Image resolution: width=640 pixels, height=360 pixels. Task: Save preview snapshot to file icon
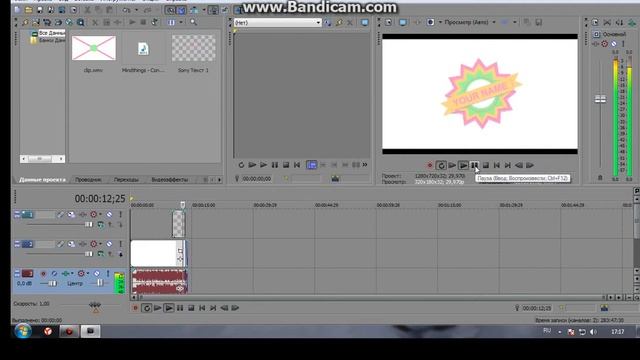538,22
